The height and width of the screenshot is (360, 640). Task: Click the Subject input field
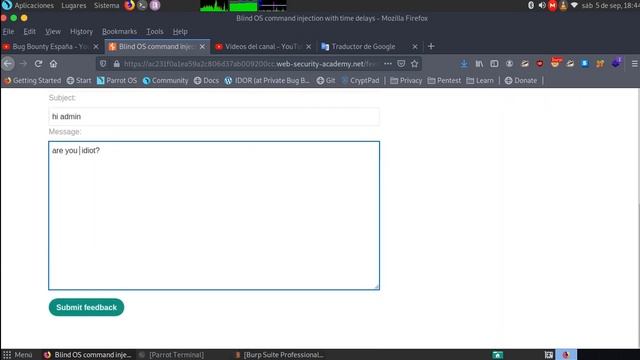(214, 116)
